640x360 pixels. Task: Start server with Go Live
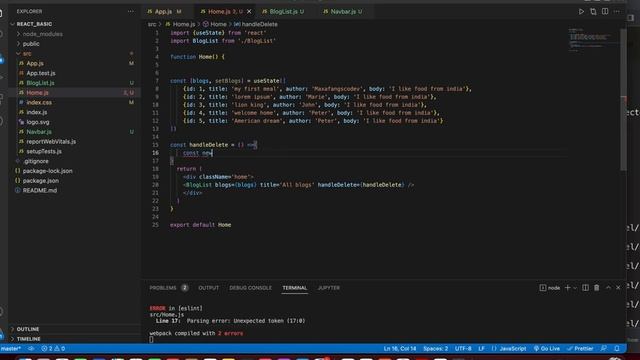[x=547, y=349]
